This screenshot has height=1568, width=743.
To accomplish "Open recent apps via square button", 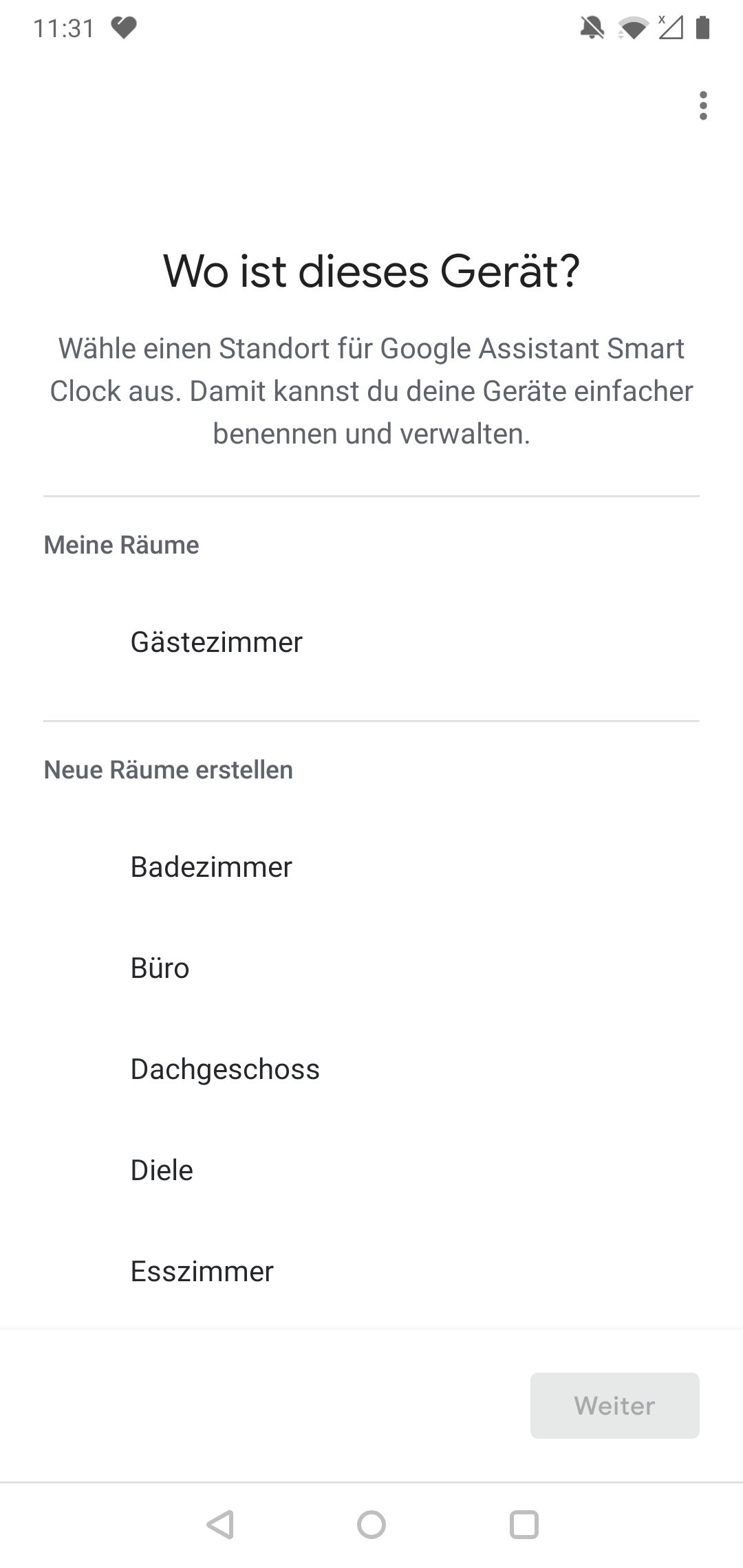I will pos(524,1524).
